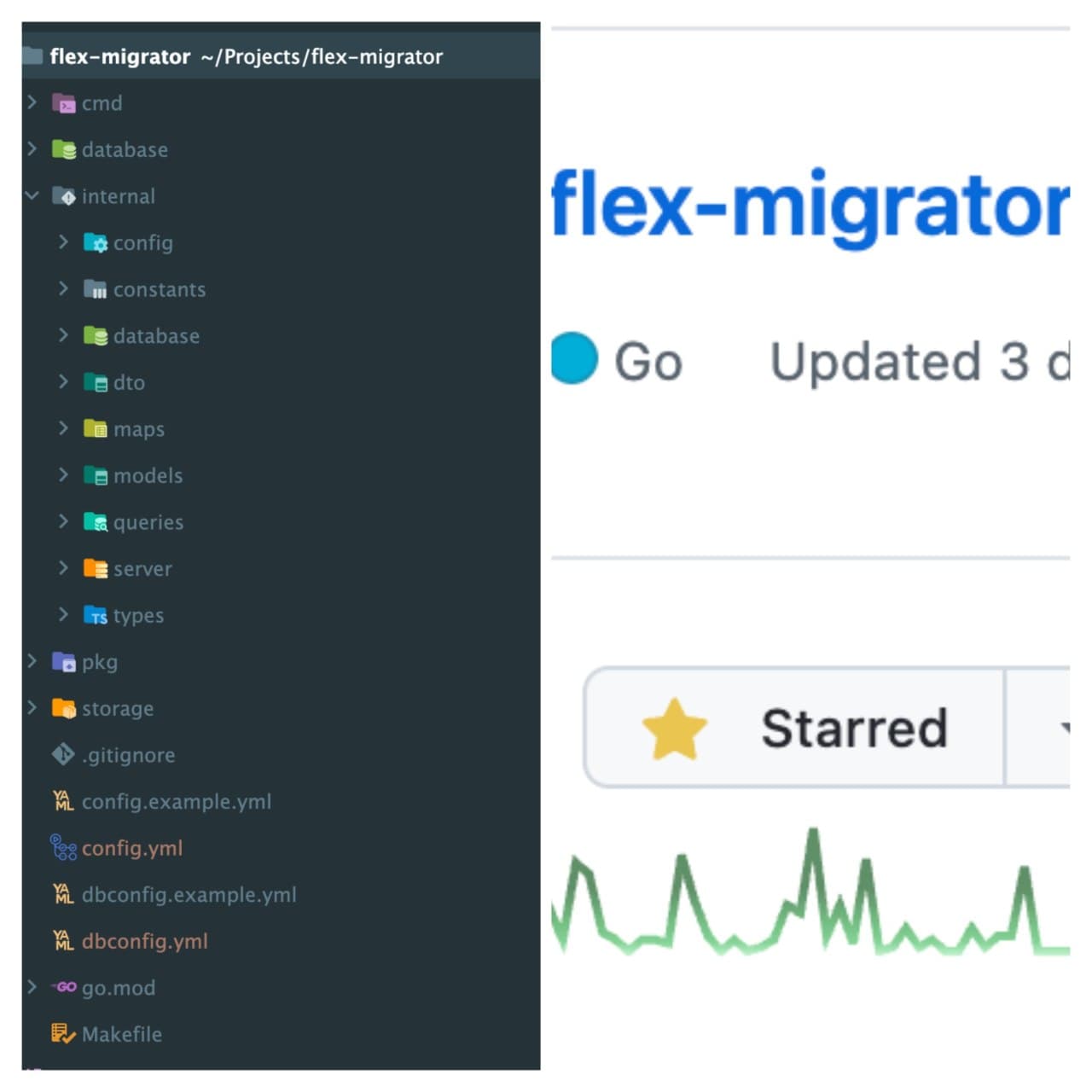Image resolution: width=1092 pixels, height=1092 pixels.
Task: Click the constants folder icon
Action: 96,289
